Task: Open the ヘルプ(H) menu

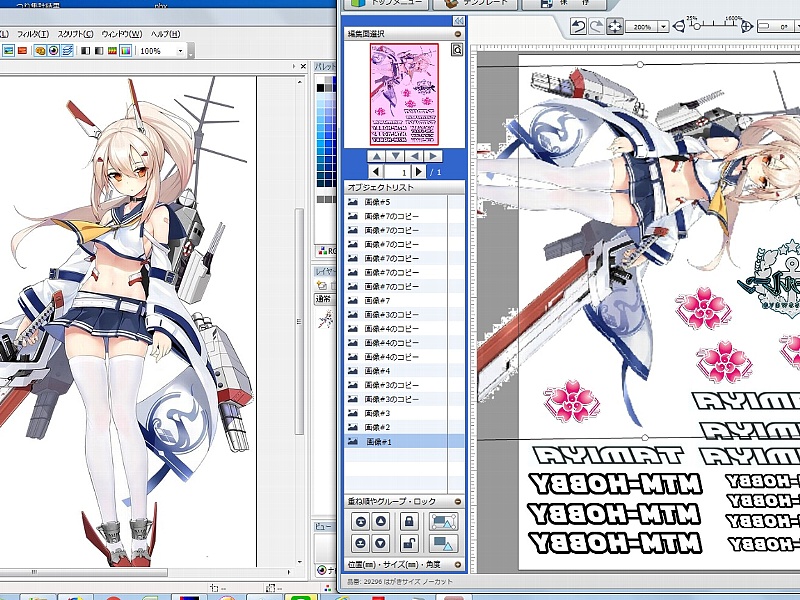Action: tap(165, 34)
